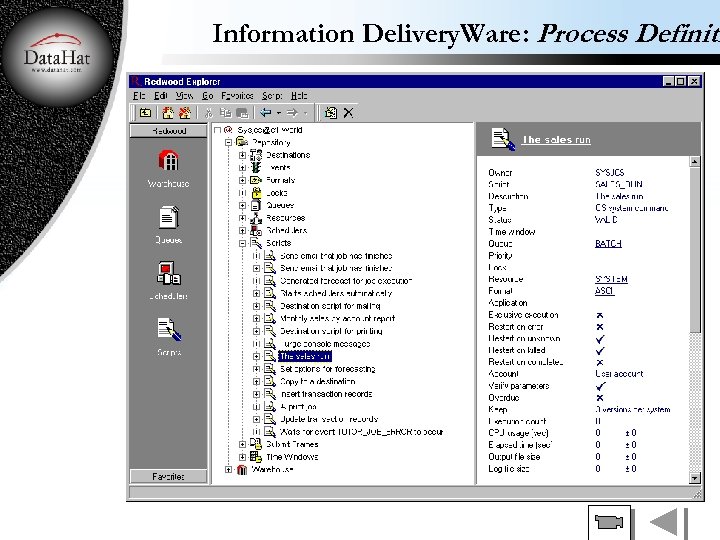Click the sales run header document icon

(503, 139)
